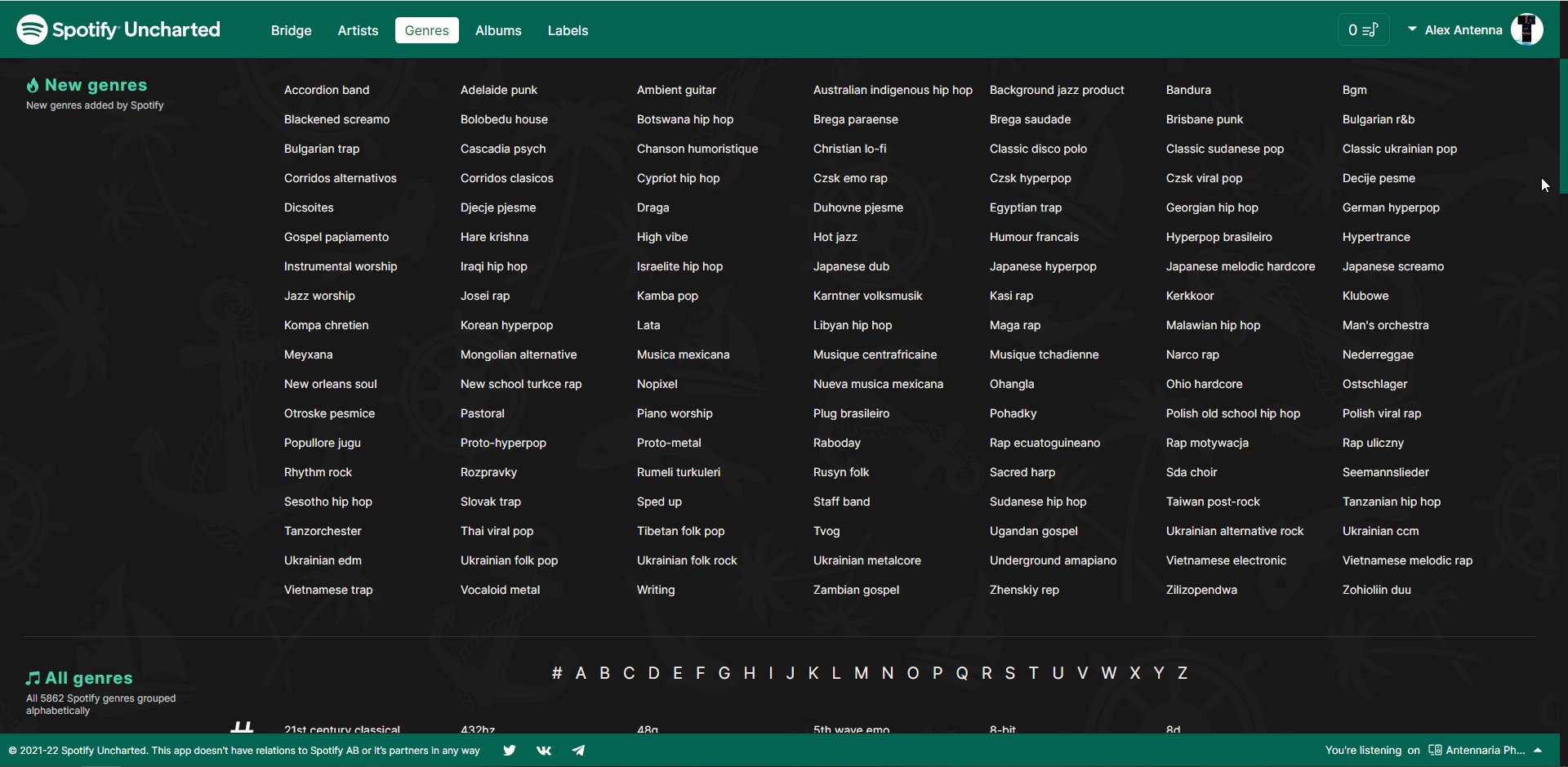Open the Sda choir genre
Screen dimensions: 1568x767
click(1192, 472)
